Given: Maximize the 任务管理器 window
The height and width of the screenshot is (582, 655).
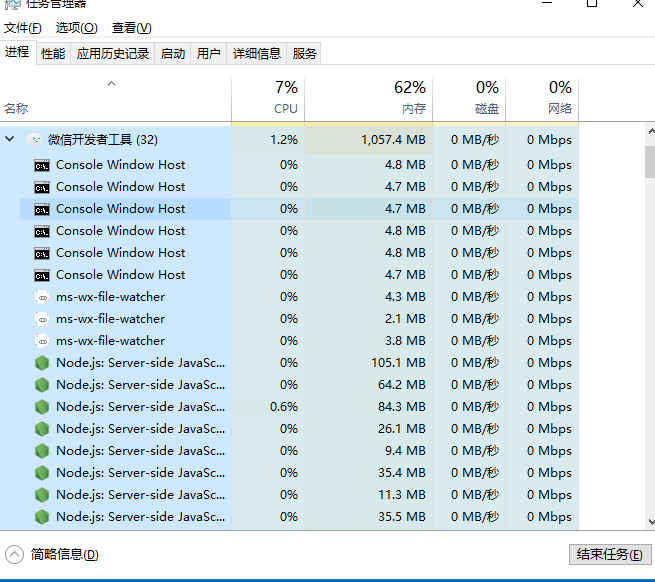Looking at the screenshot, I should pyautogui.click(x=592, y=3).
